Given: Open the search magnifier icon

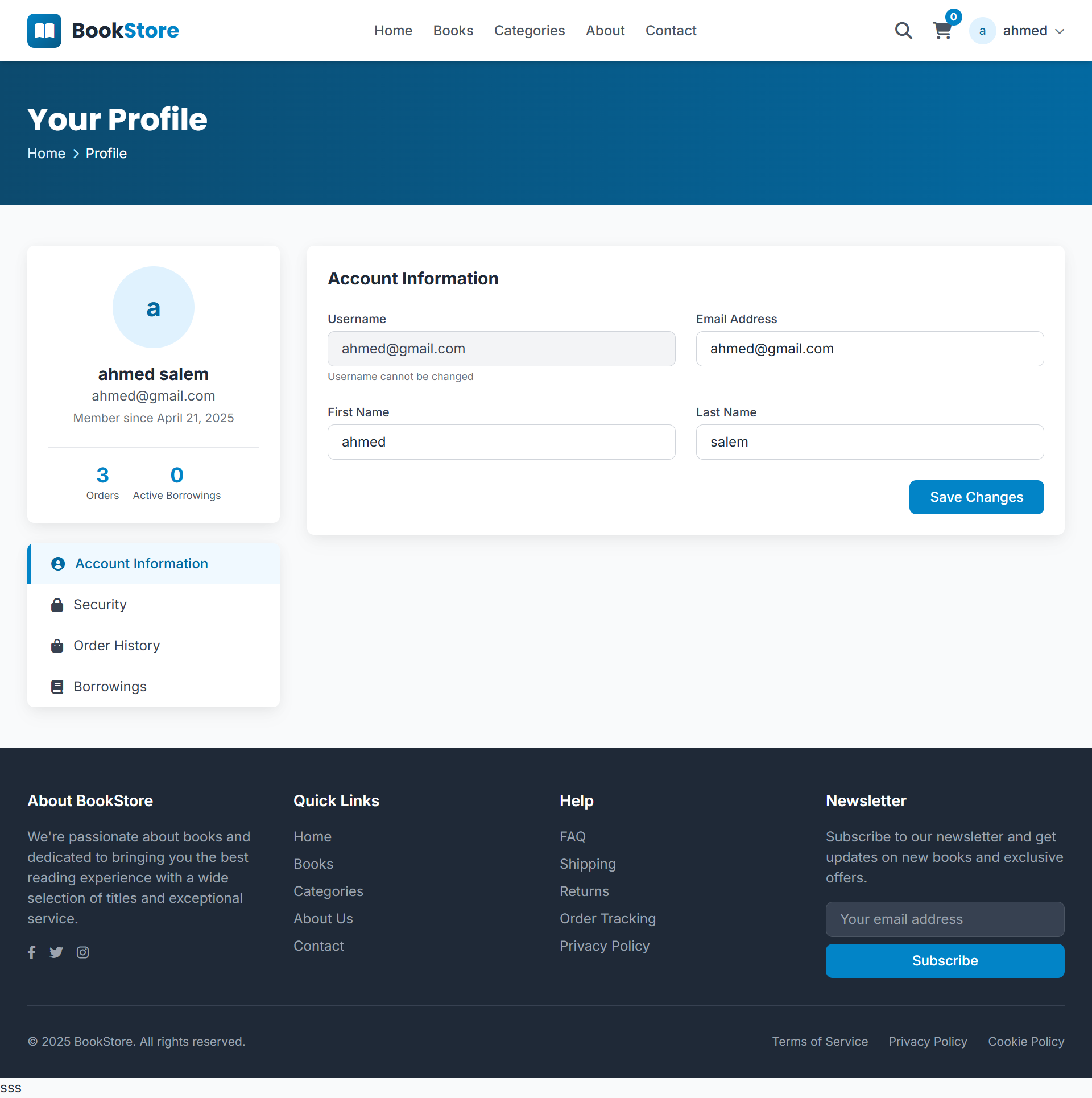Looking at the screenshot, I should click(903, 31).
